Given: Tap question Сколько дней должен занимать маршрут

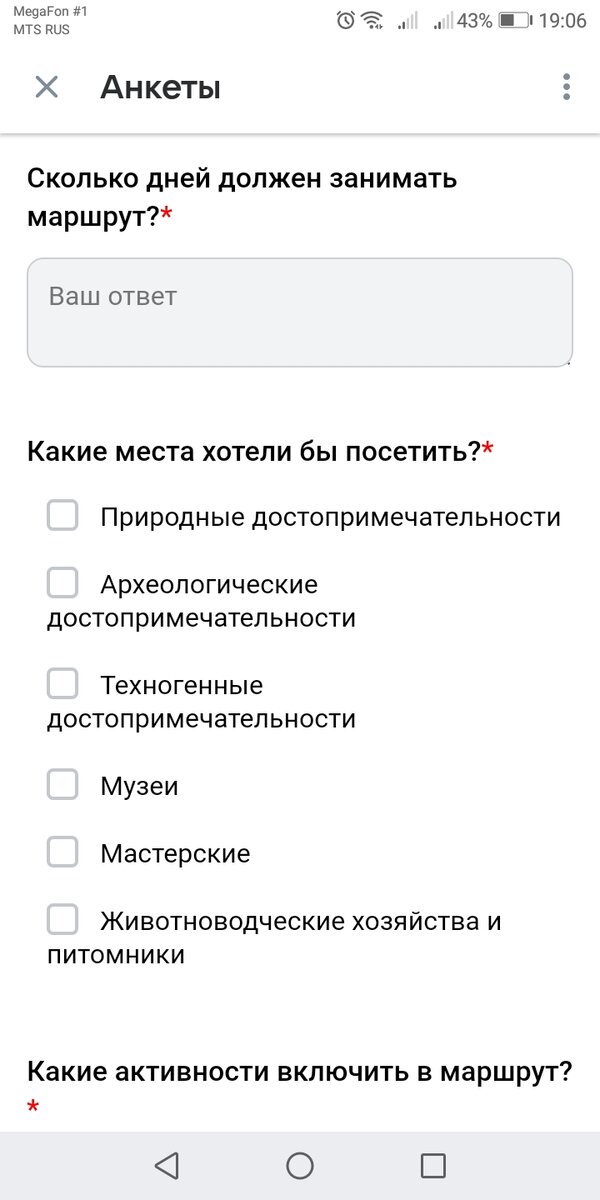Looking at the screenshot, I should click(x=242, y=196).
